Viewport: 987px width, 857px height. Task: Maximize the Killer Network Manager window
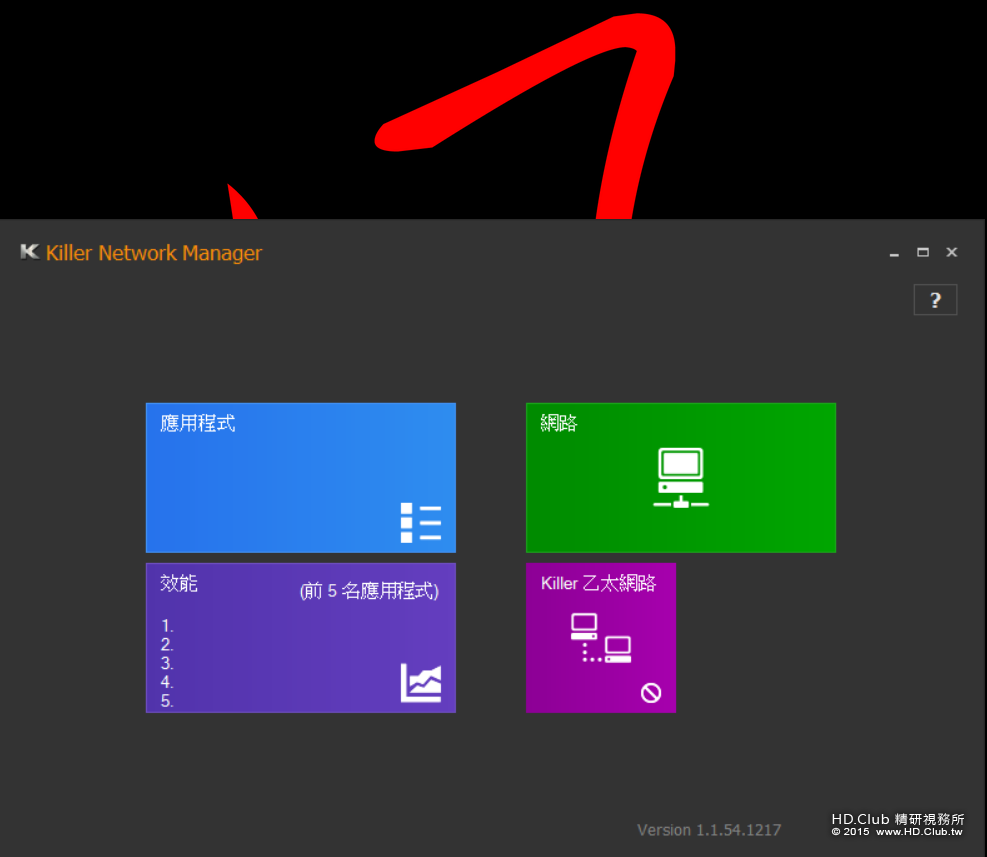[x=923, y=253]
